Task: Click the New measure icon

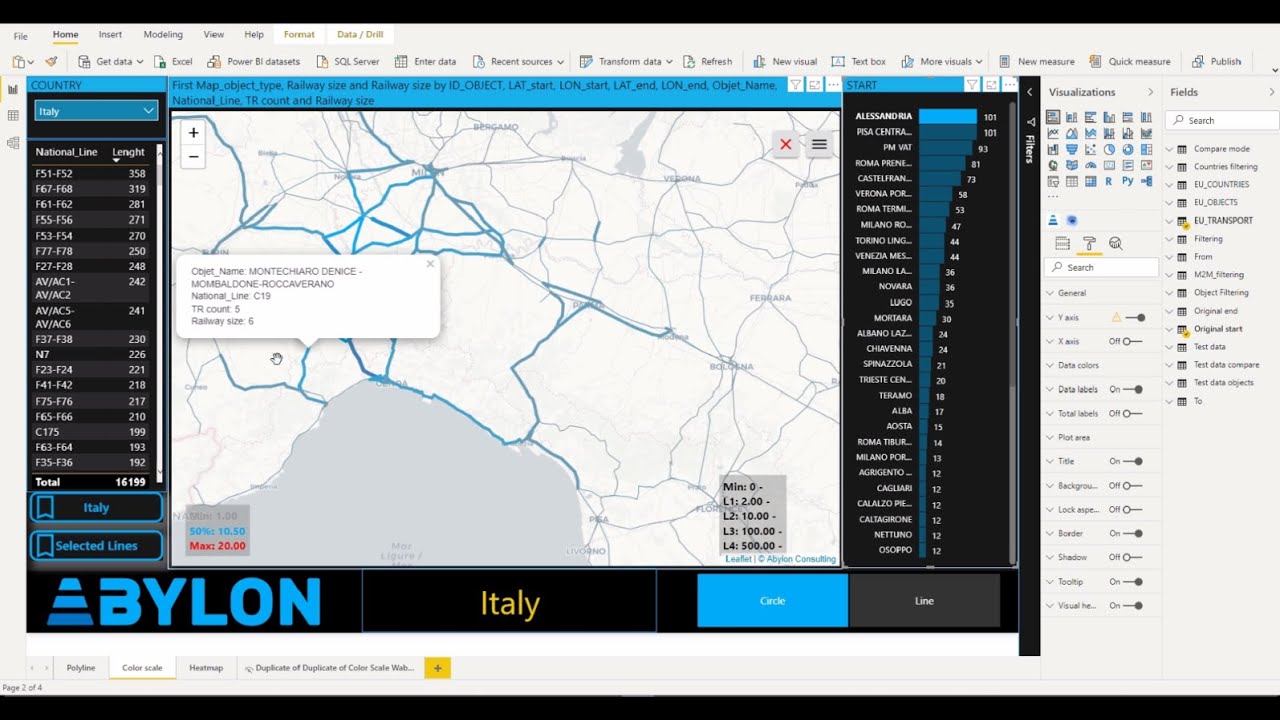Action: pos(1005,61)
